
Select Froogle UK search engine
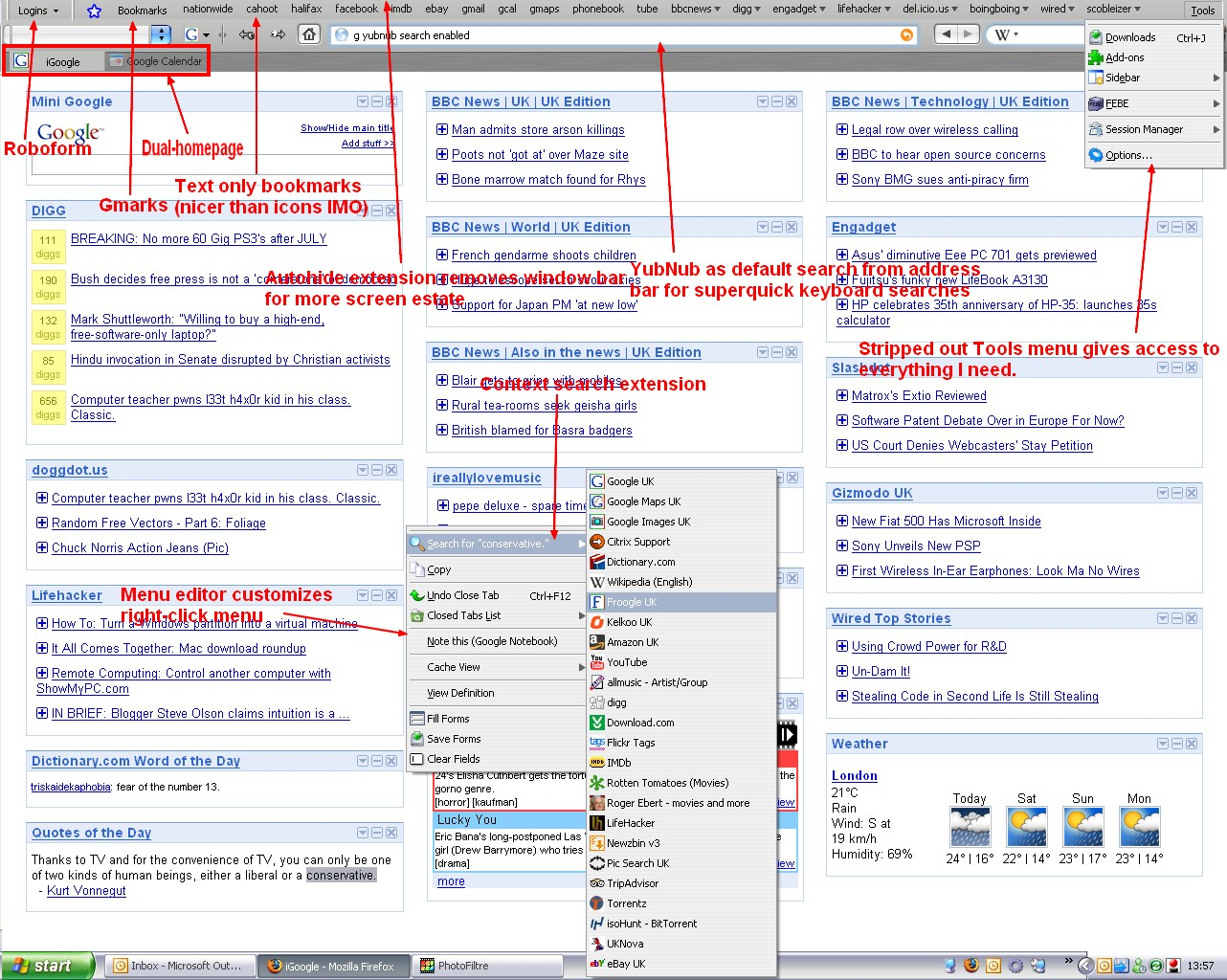tap(680, 602)
